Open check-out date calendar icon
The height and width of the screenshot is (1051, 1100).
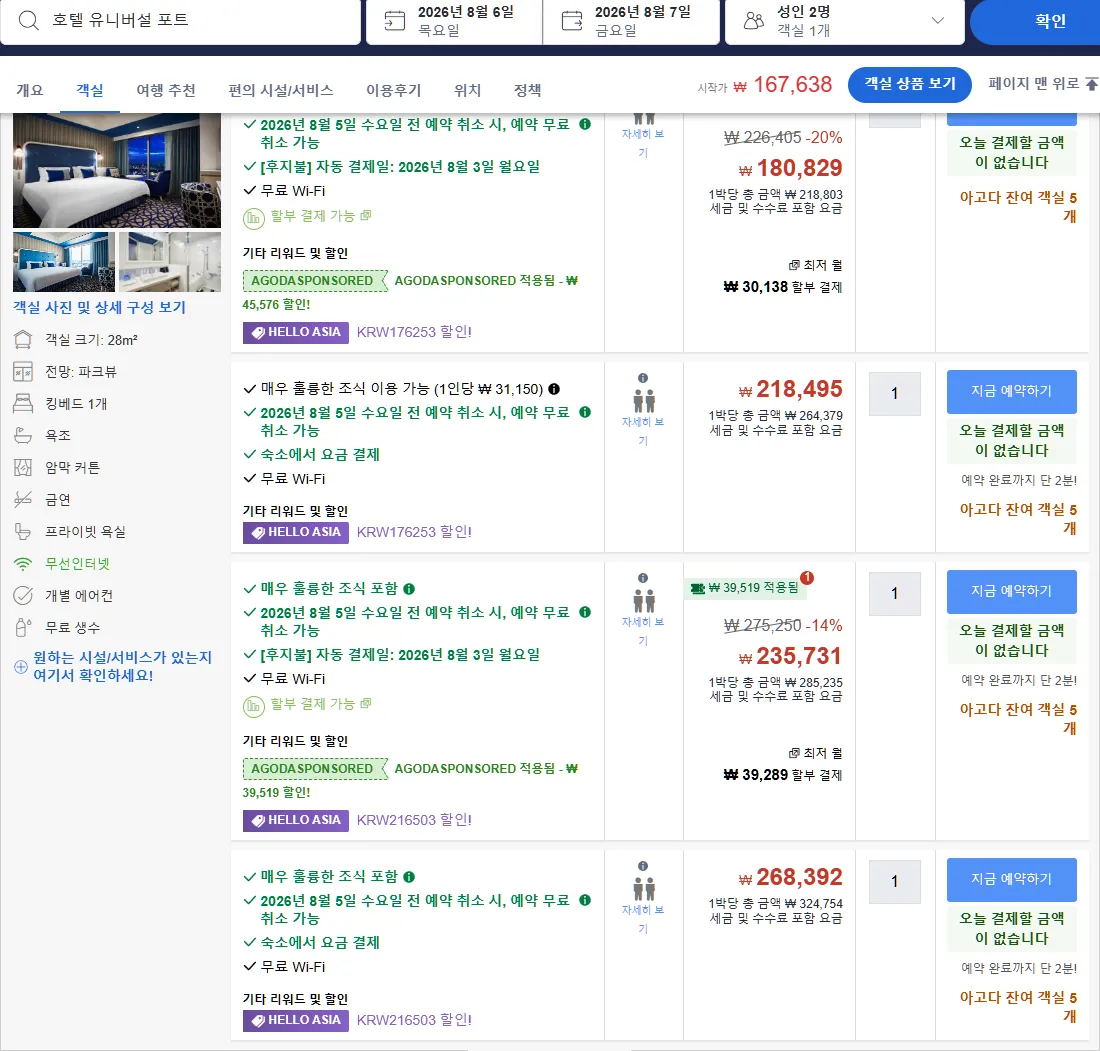(572, 21)
